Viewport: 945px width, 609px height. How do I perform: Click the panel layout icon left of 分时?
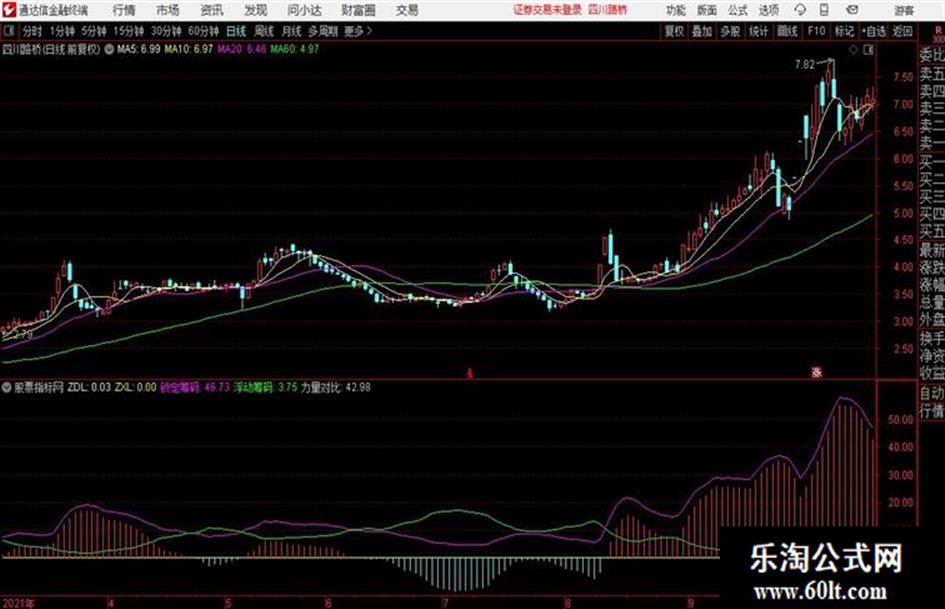tap(9, 31)
